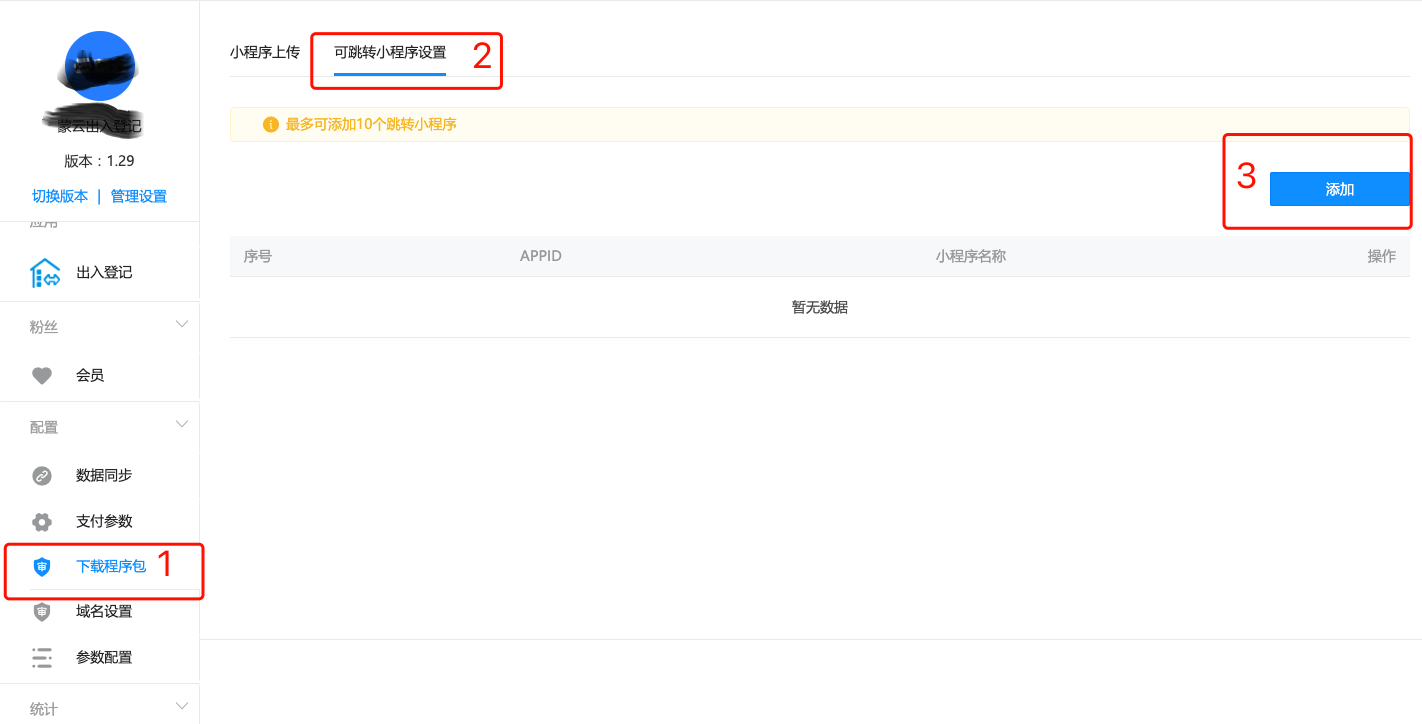
Task: Click the blue profile avatar
Action: (x=99, y=66)
